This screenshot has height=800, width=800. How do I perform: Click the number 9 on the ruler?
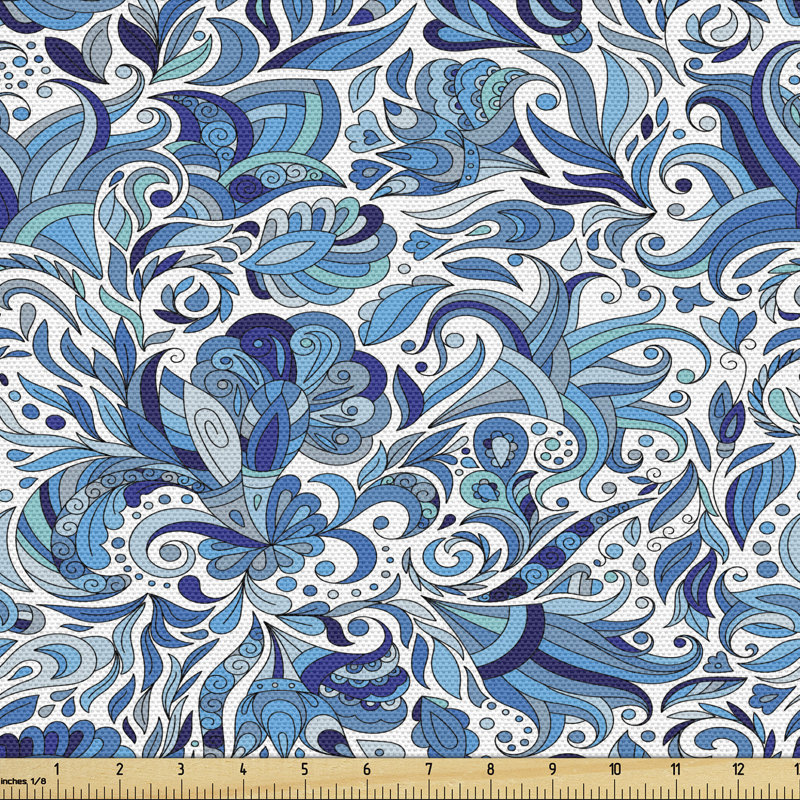pos(553,769)
